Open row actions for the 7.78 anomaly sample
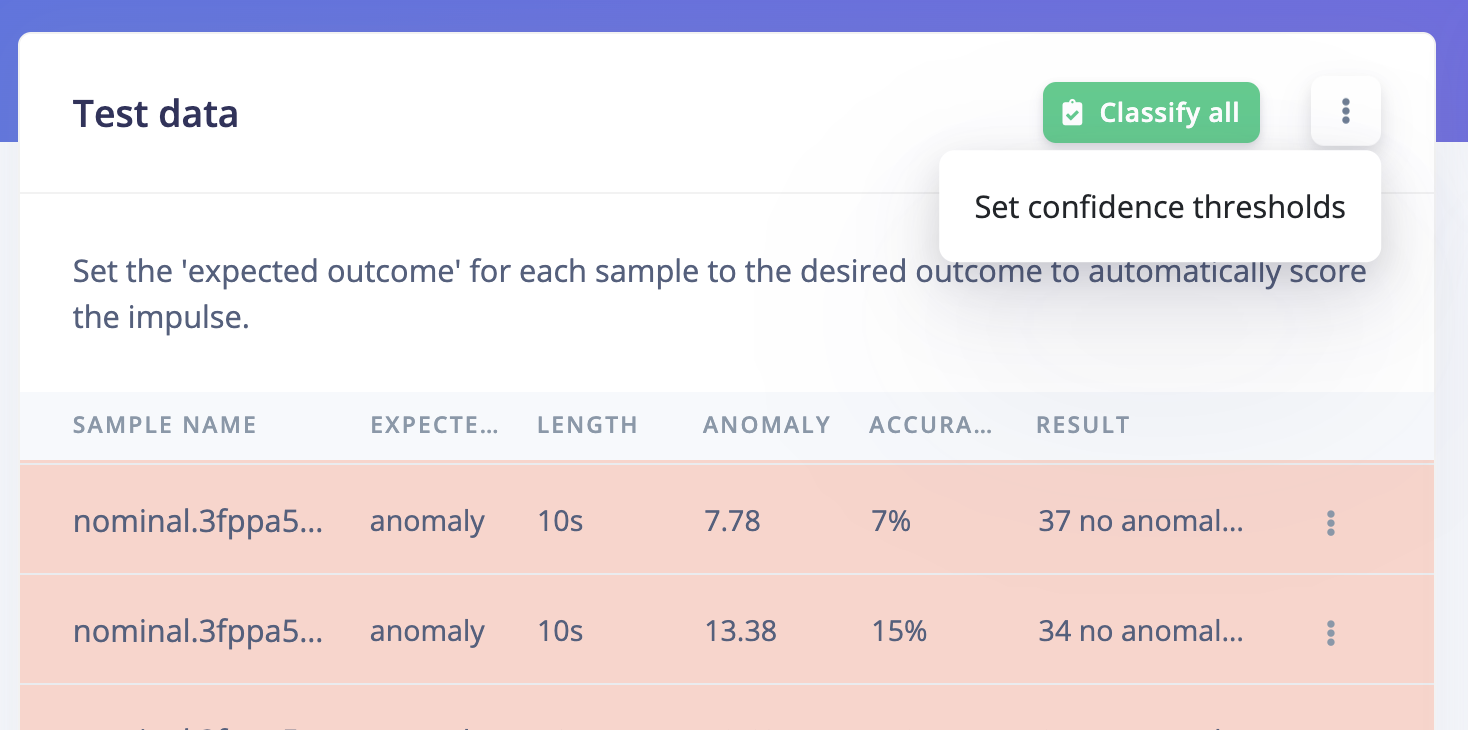1468x730 pixels. (x=1330, y=523)
